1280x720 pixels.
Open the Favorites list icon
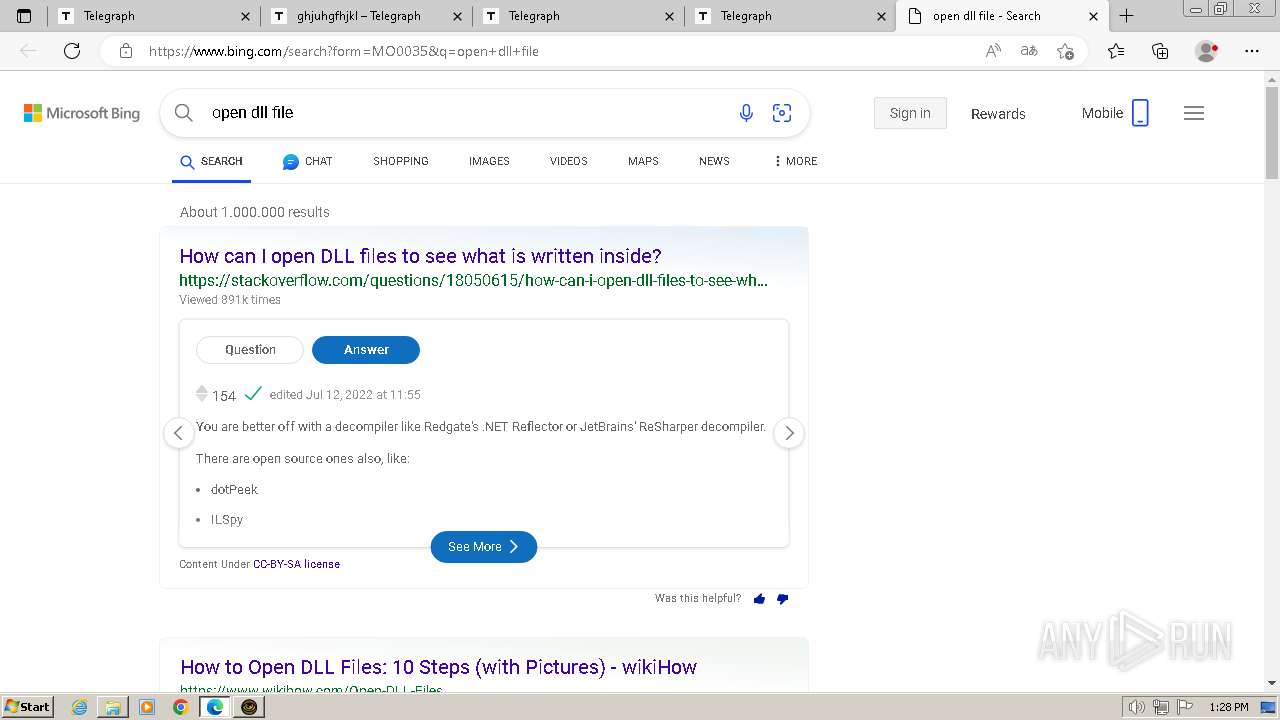(x=1116, y=51)
